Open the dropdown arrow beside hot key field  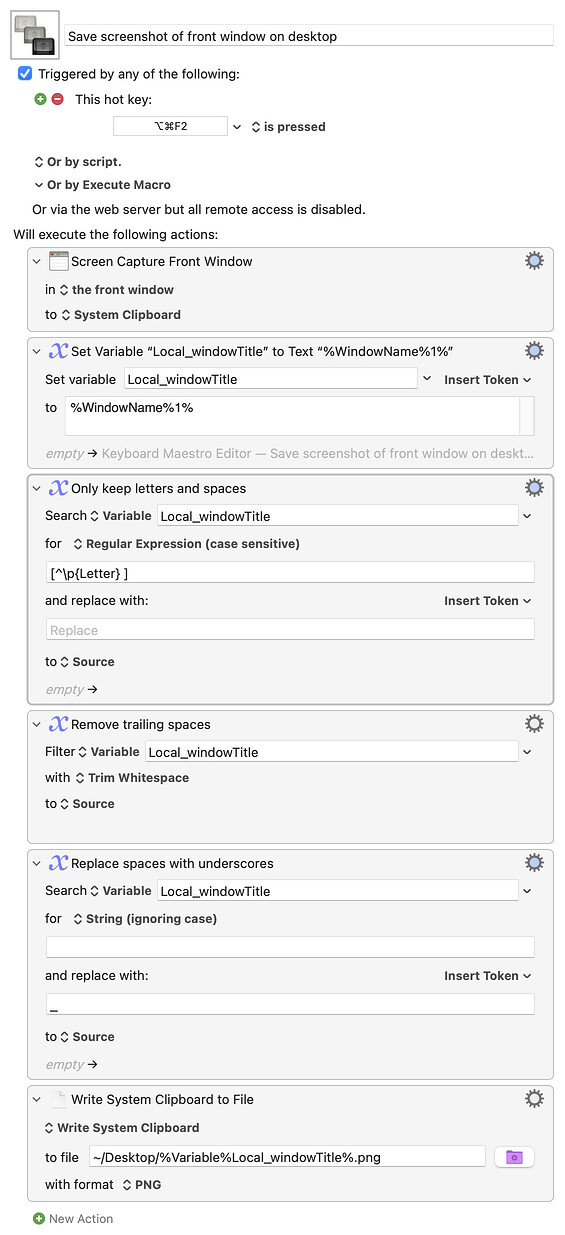(x=237, y=127)
